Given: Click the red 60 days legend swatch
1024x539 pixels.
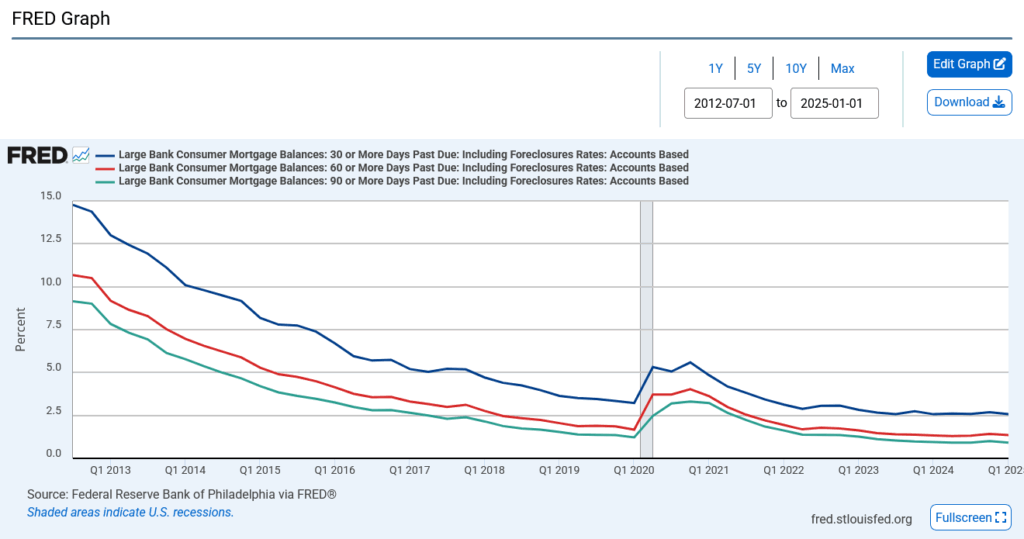Looking at the screenshot, I should 105,168.
